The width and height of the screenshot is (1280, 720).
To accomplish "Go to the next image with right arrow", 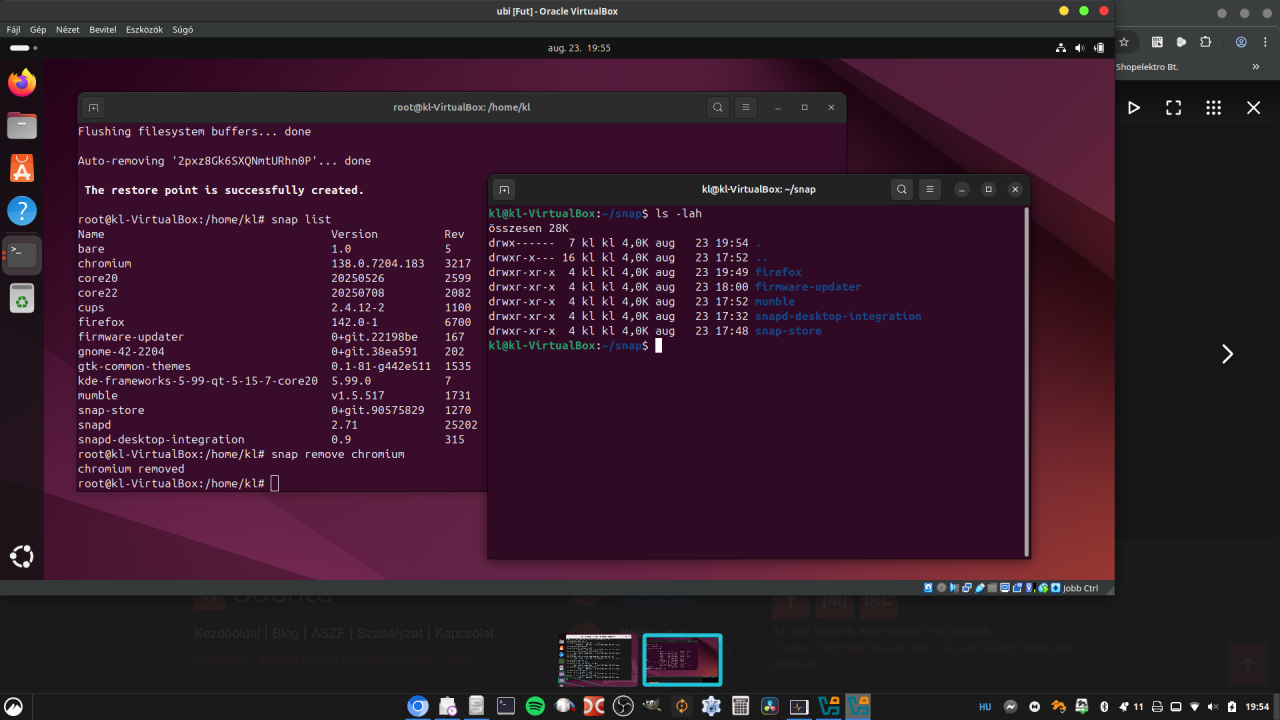I will [1227, 354].
